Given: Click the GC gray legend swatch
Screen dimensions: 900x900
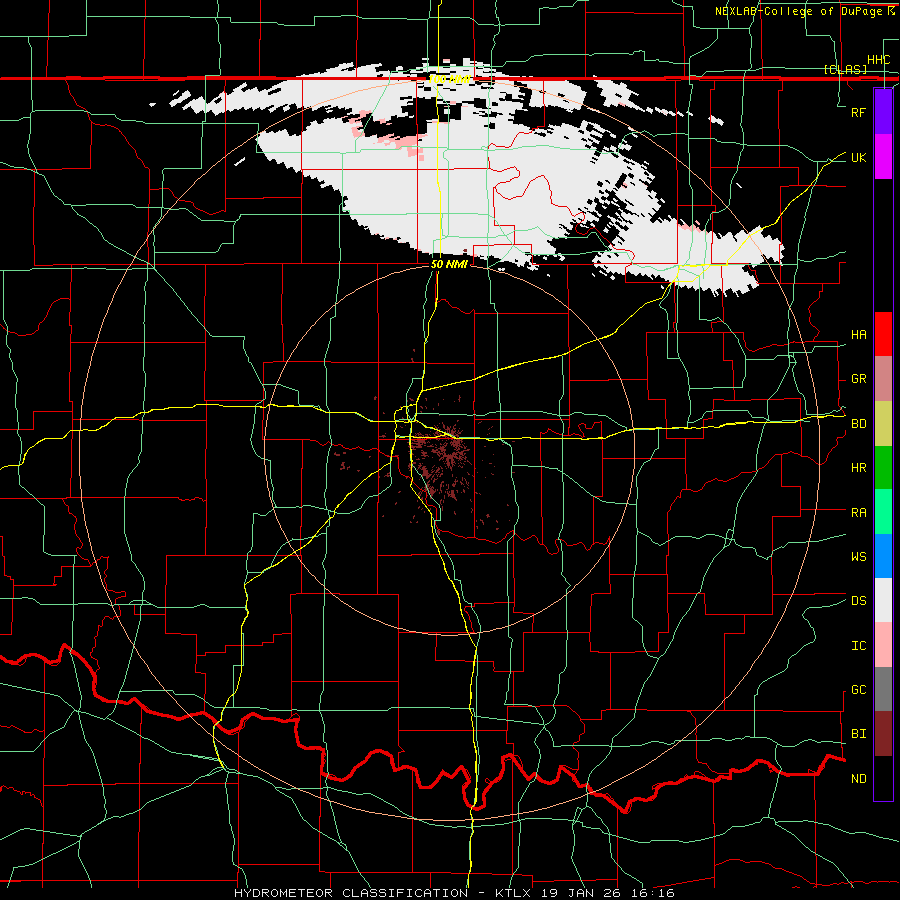Looking at the screenshot, I should coord(883,689).
